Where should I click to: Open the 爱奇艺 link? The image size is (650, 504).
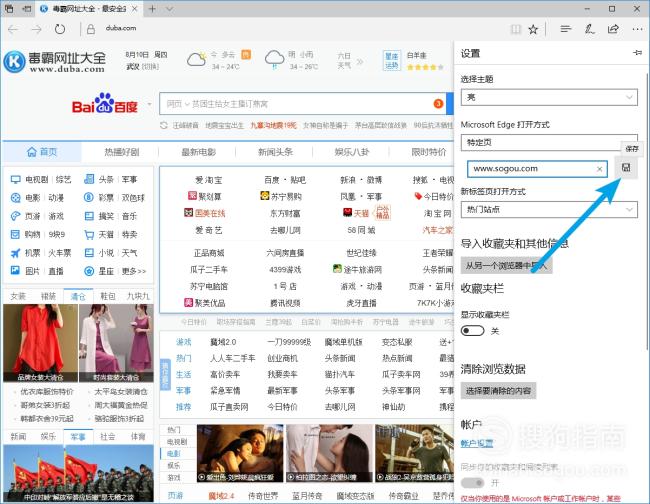click(209, 230)
